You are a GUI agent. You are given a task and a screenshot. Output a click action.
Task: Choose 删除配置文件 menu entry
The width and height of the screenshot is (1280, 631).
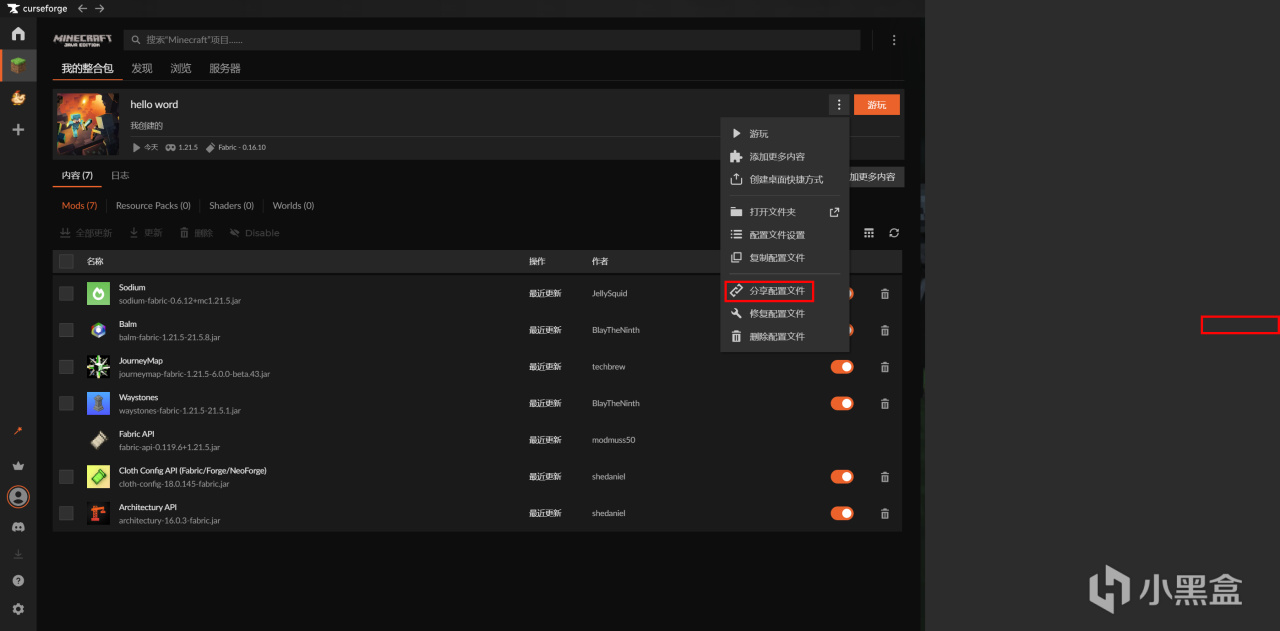point(785,337)
